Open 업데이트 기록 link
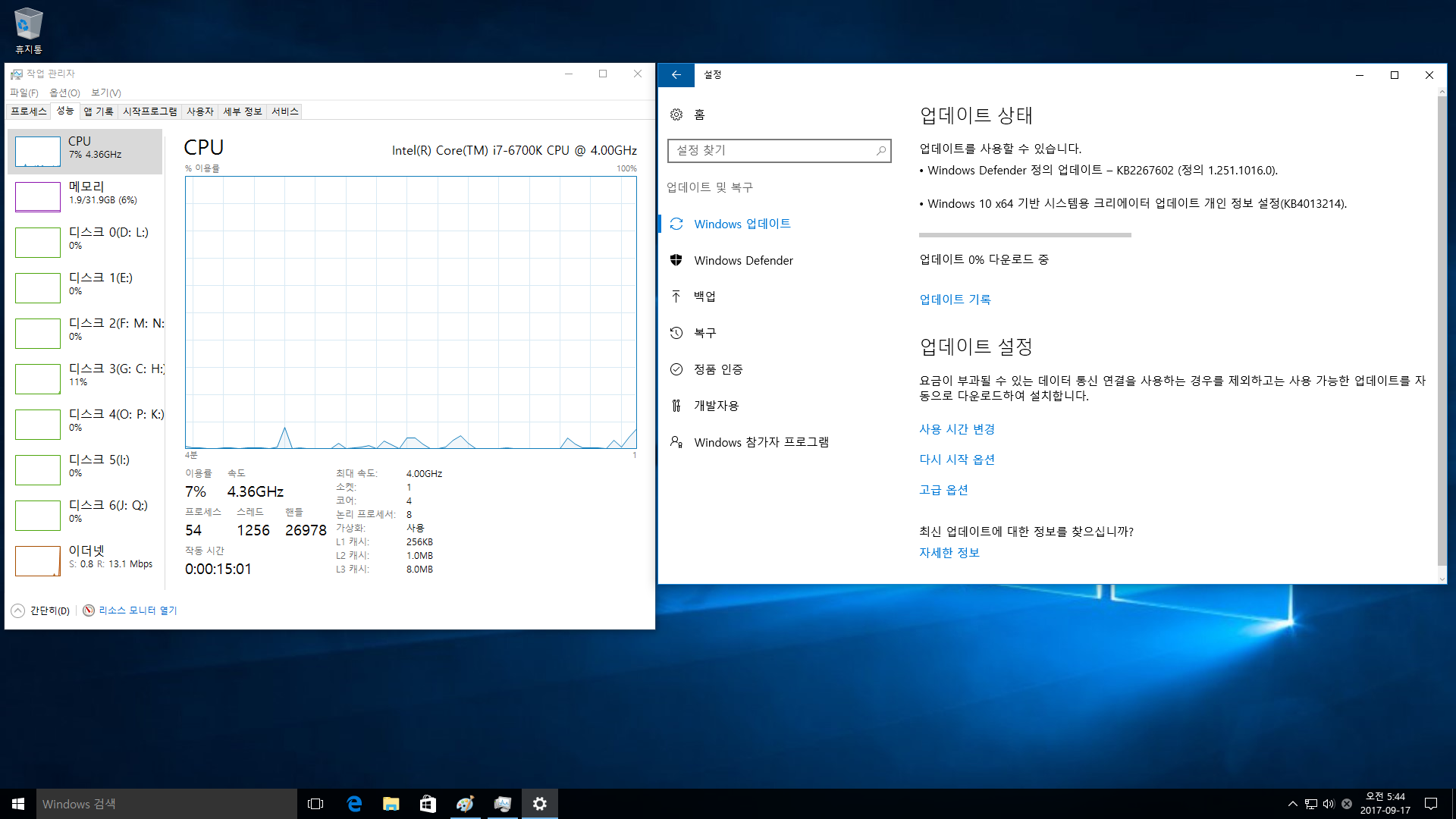This screenshot has width=1456, height=819. click(955, 300)
